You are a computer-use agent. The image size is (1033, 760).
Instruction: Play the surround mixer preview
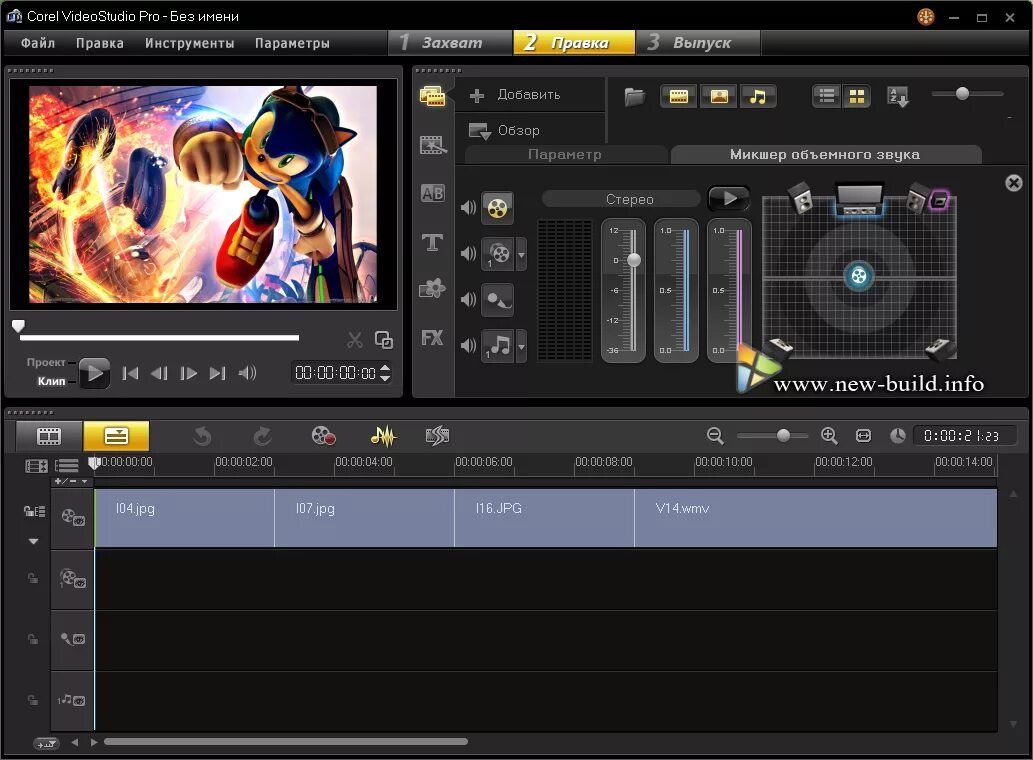coord(729,199)
